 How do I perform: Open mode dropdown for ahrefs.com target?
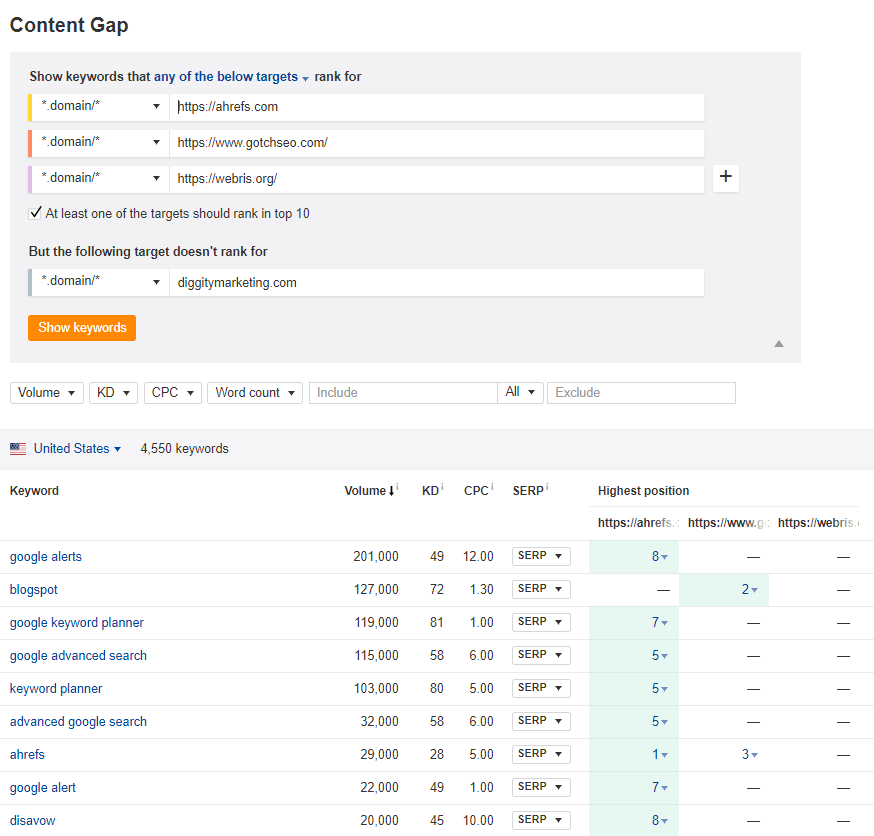[x=100, y=106]
